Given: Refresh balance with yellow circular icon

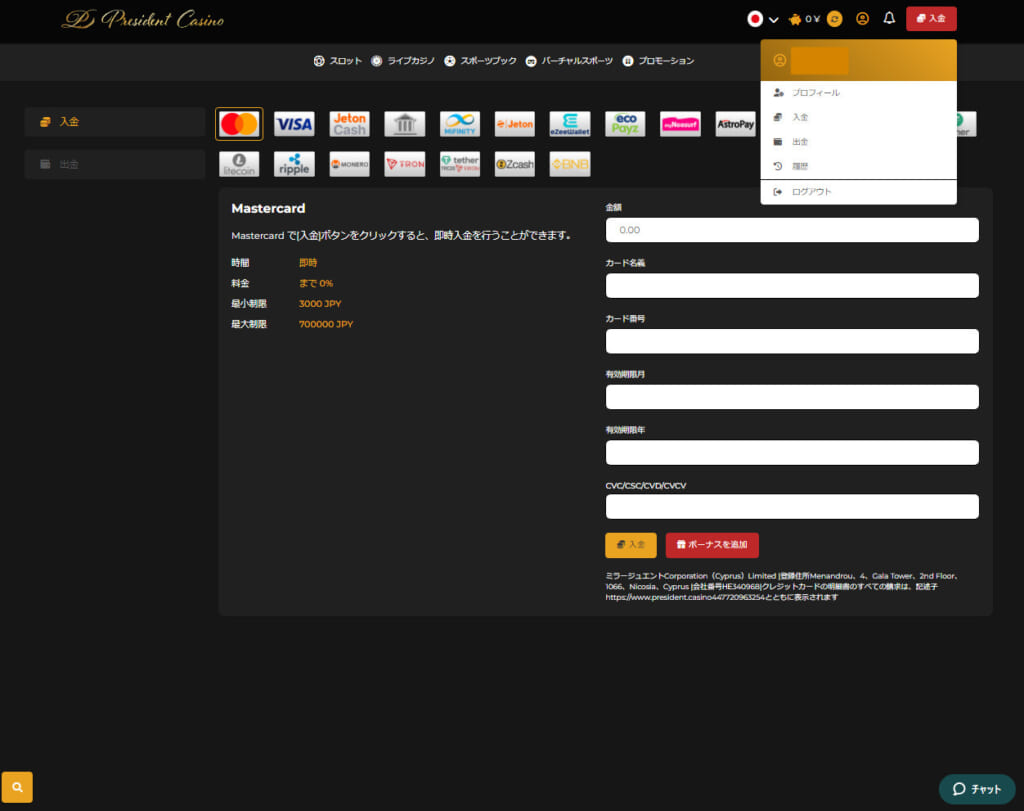Looking at the screenshot, I should (835, 19).
